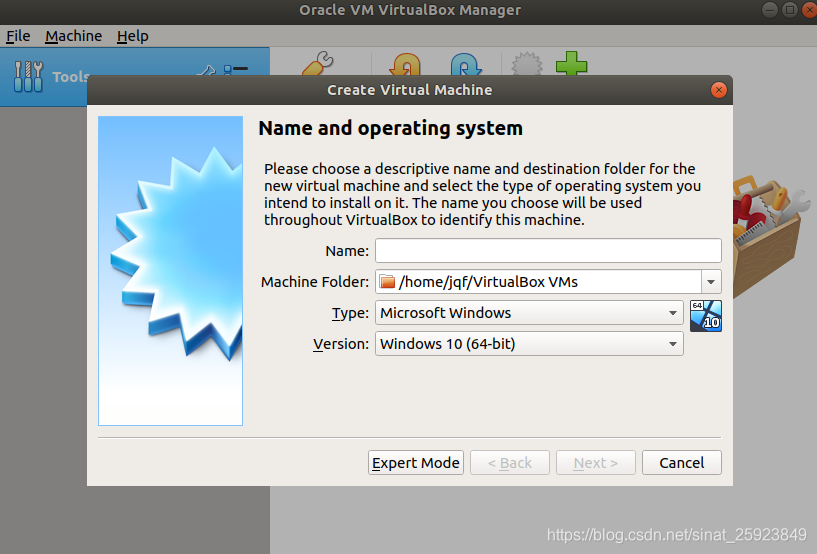
Task: Open the Version dropdown Windows 10 (64-bit)
Action: (529, 344)
